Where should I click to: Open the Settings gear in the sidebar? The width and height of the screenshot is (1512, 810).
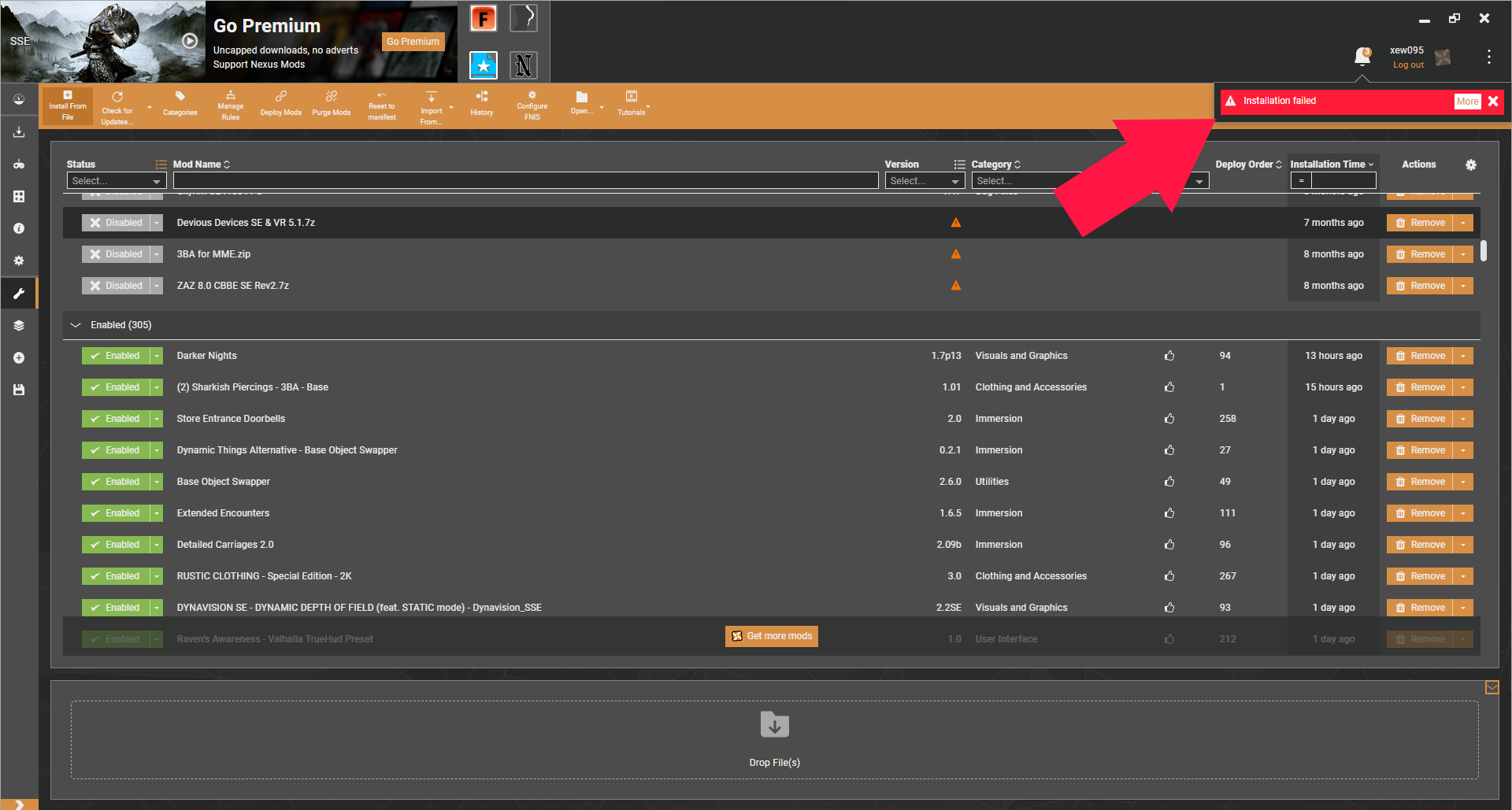click(x=19, y=261)
